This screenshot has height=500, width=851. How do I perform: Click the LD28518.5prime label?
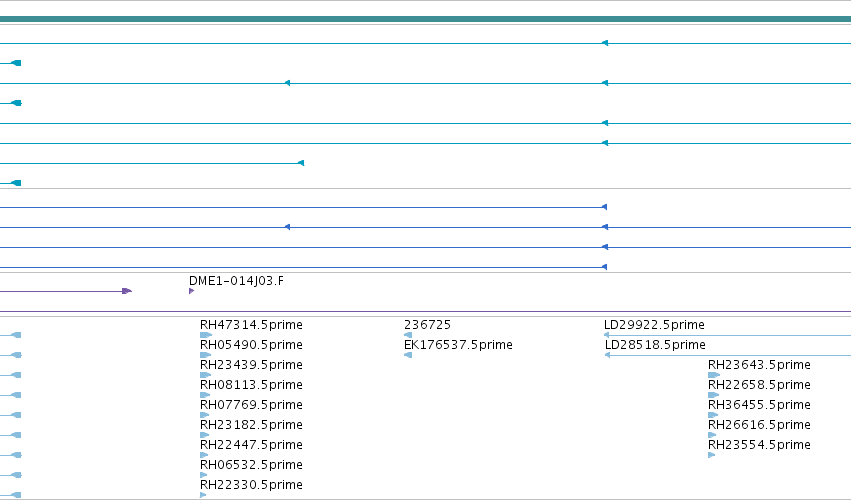pos(655,345)
